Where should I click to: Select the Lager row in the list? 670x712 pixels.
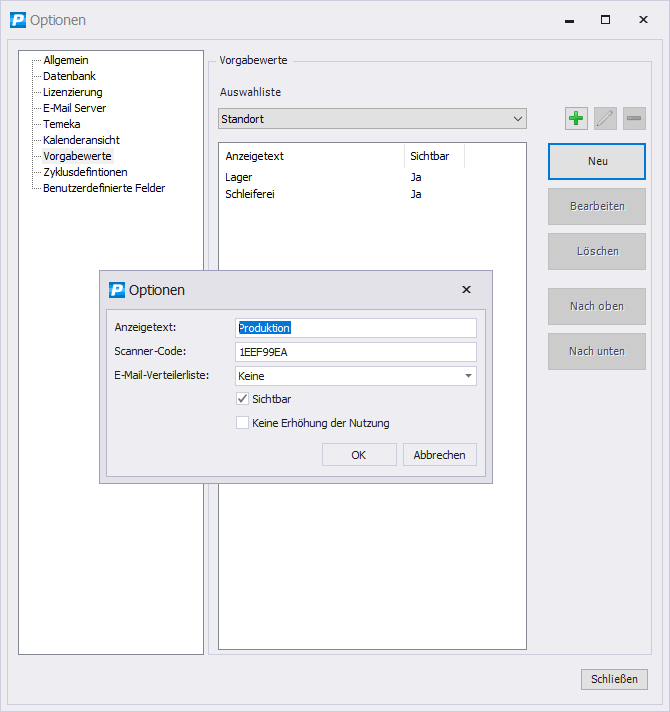(x=240, y=177)
